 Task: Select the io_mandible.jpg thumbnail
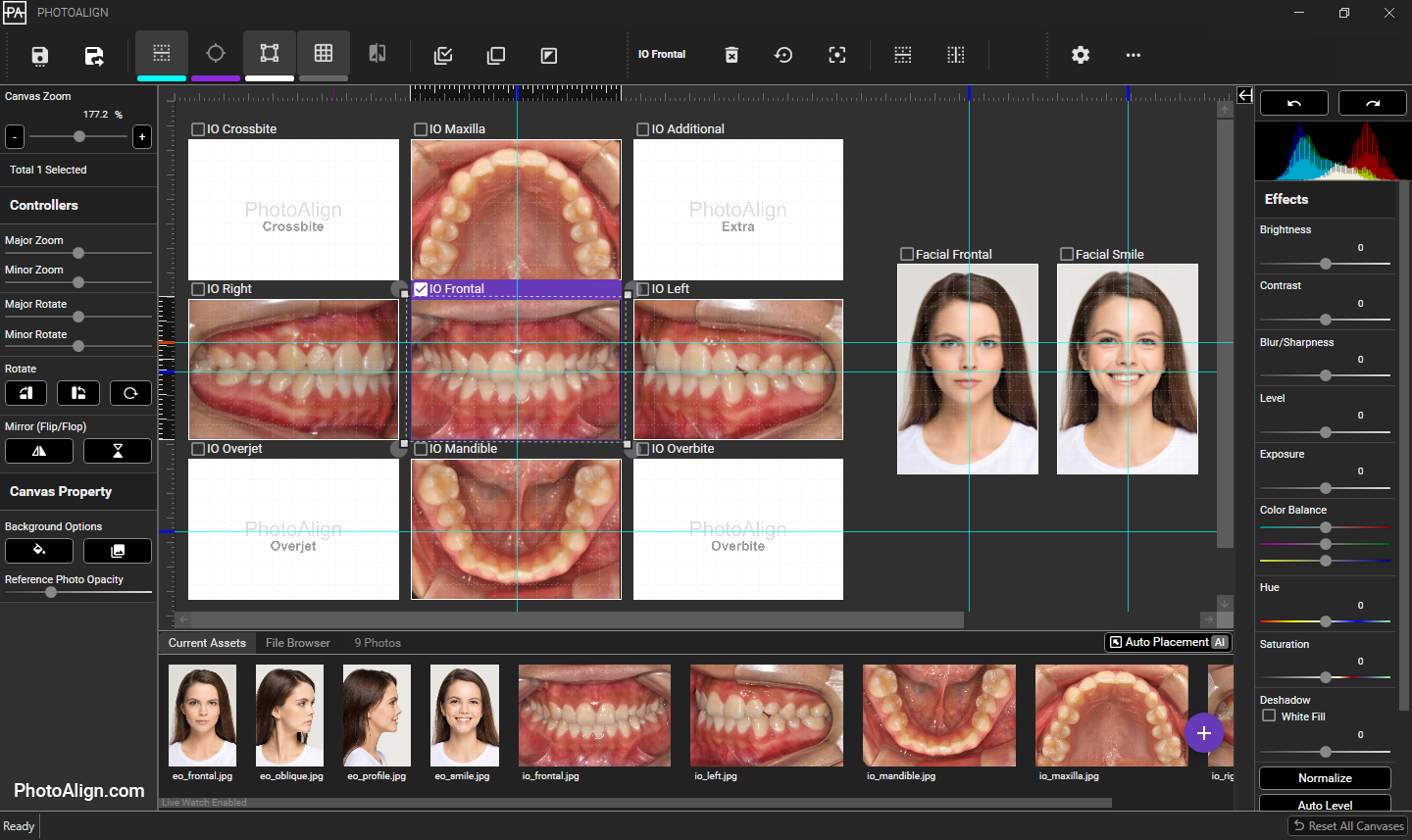click(938, 716)
